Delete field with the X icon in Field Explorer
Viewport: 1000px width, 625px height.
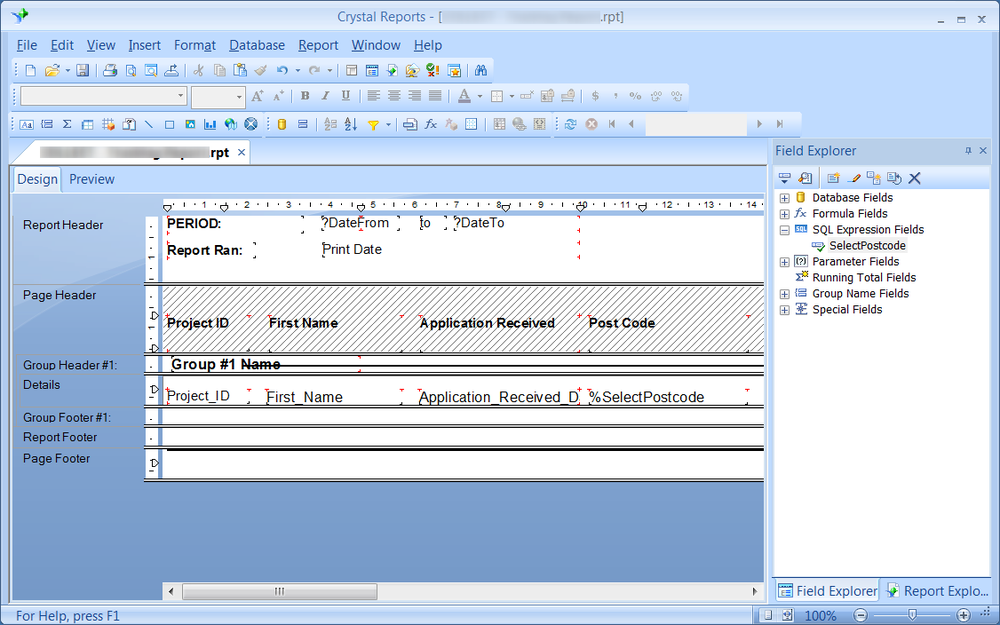(915, 179)
